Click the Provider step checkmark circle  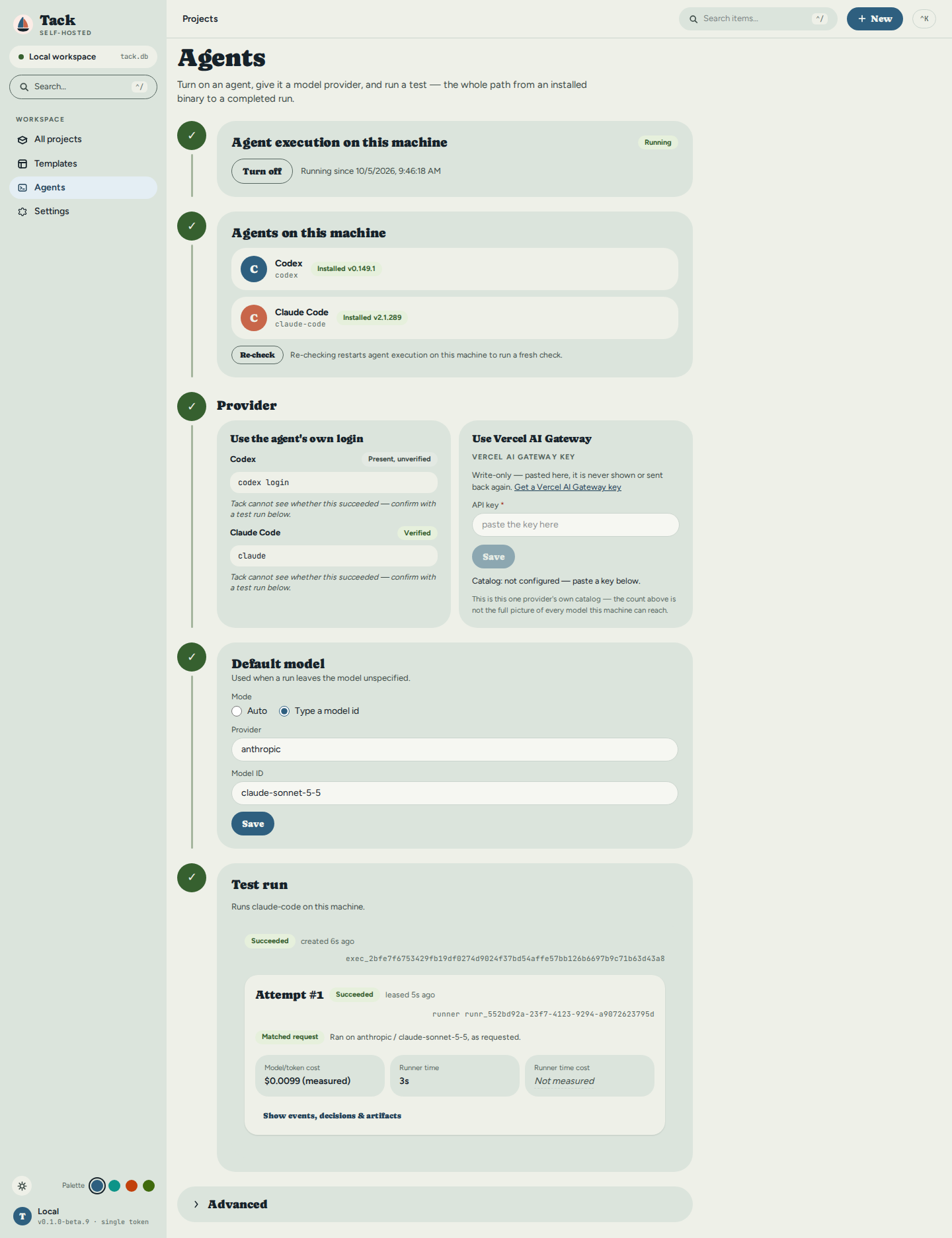[192, 406]
